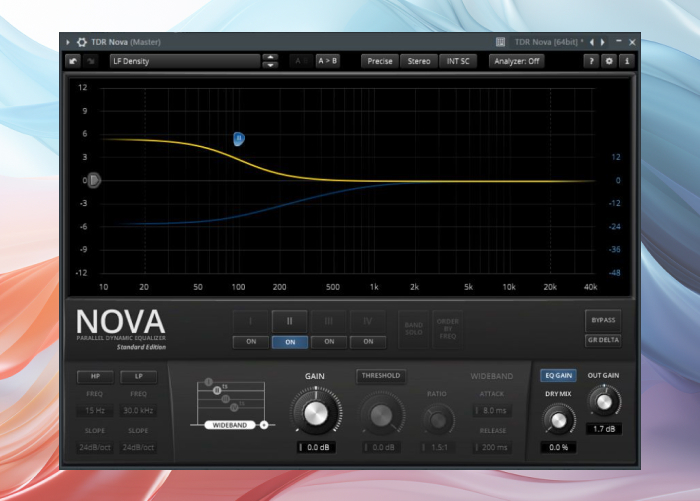Open the help question-mark button

click(x=591, y=61)
